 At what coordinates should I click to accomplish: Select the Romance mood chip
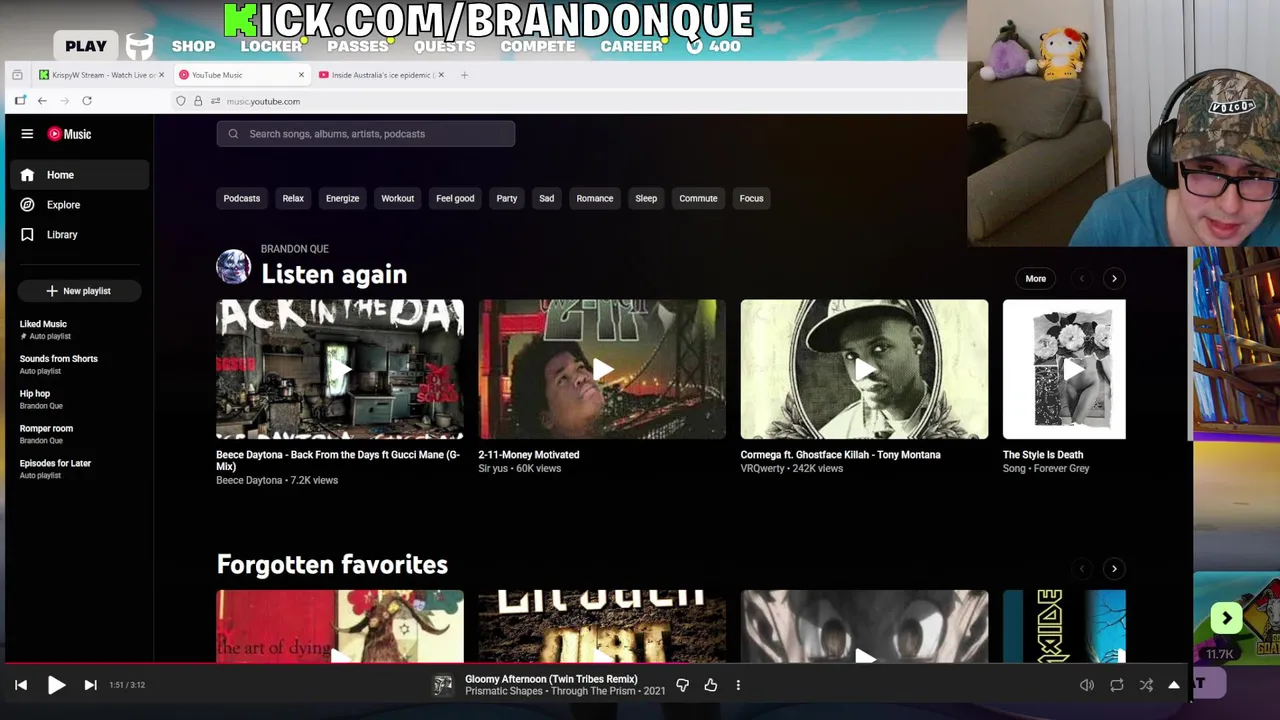[x=595, y=198]
